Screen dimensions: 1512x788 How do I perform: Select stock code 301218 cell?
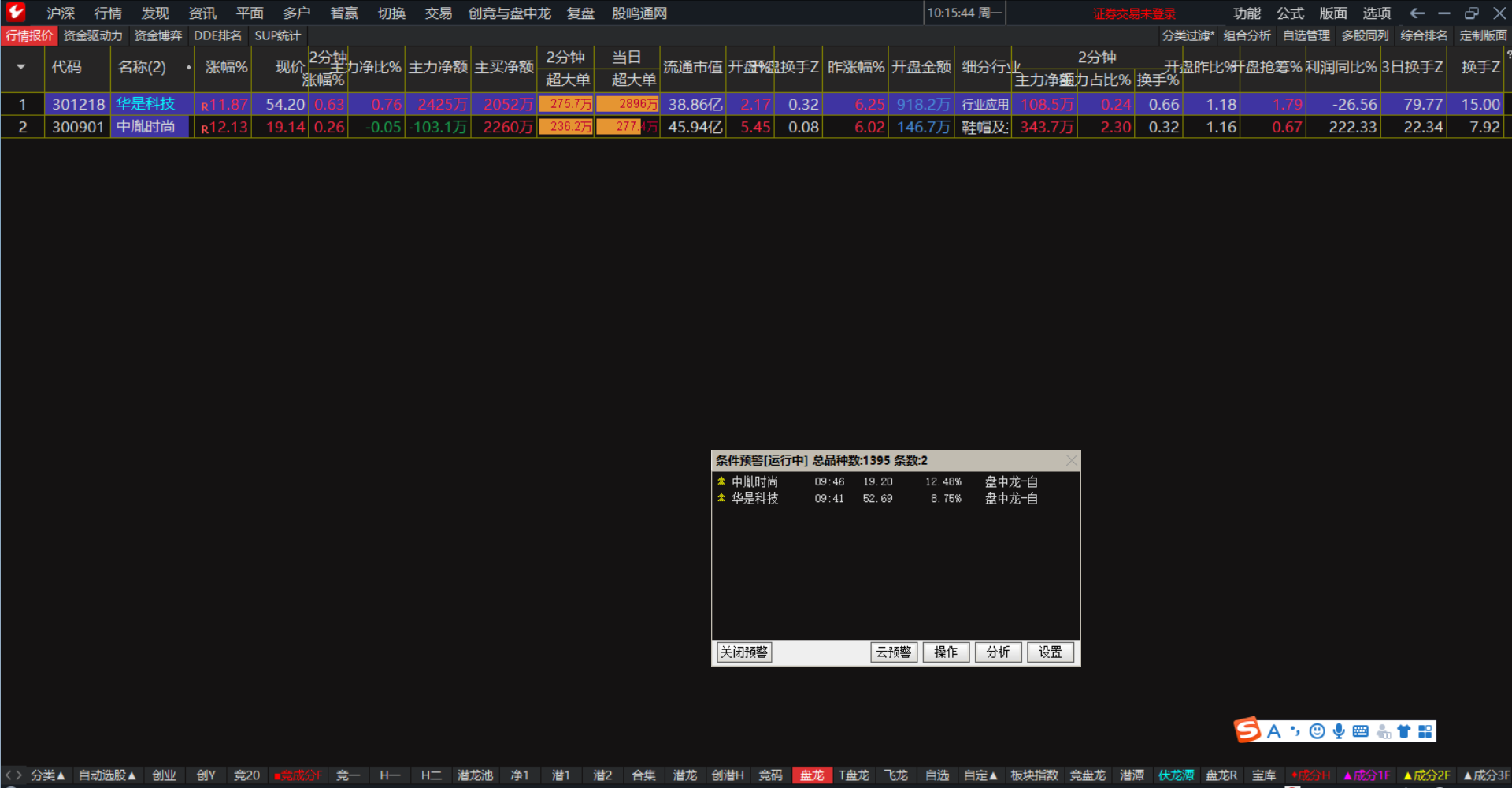(x=78, y=104)
